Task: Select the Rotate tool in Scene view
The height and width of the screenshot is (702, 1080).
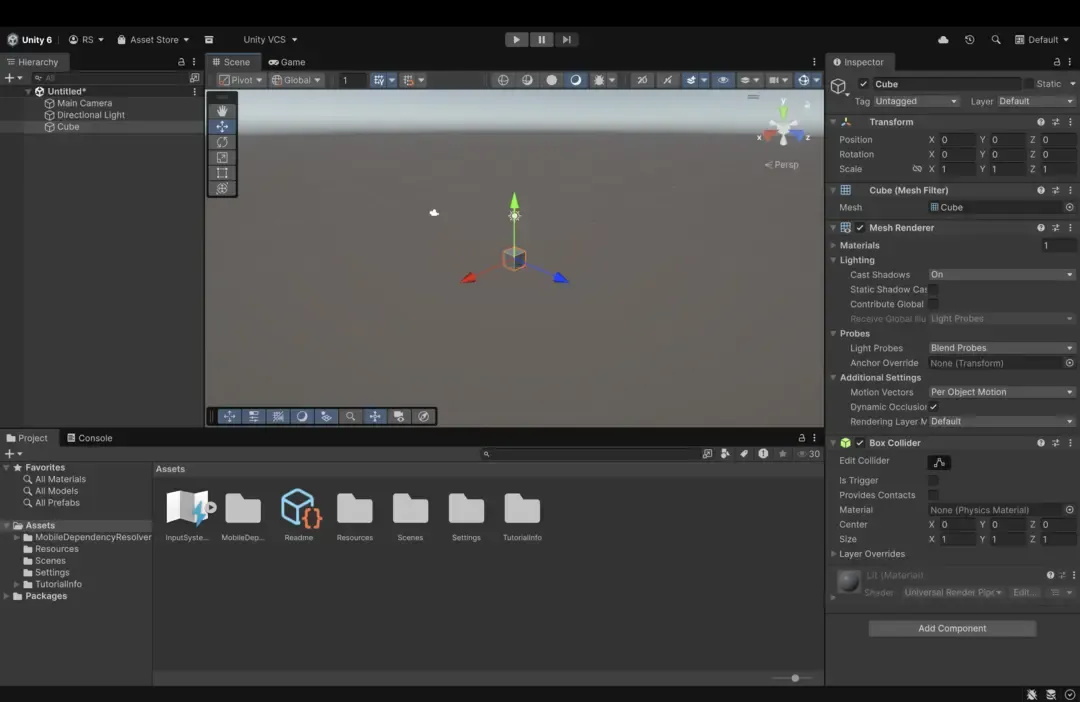Action: pos(222,142)
